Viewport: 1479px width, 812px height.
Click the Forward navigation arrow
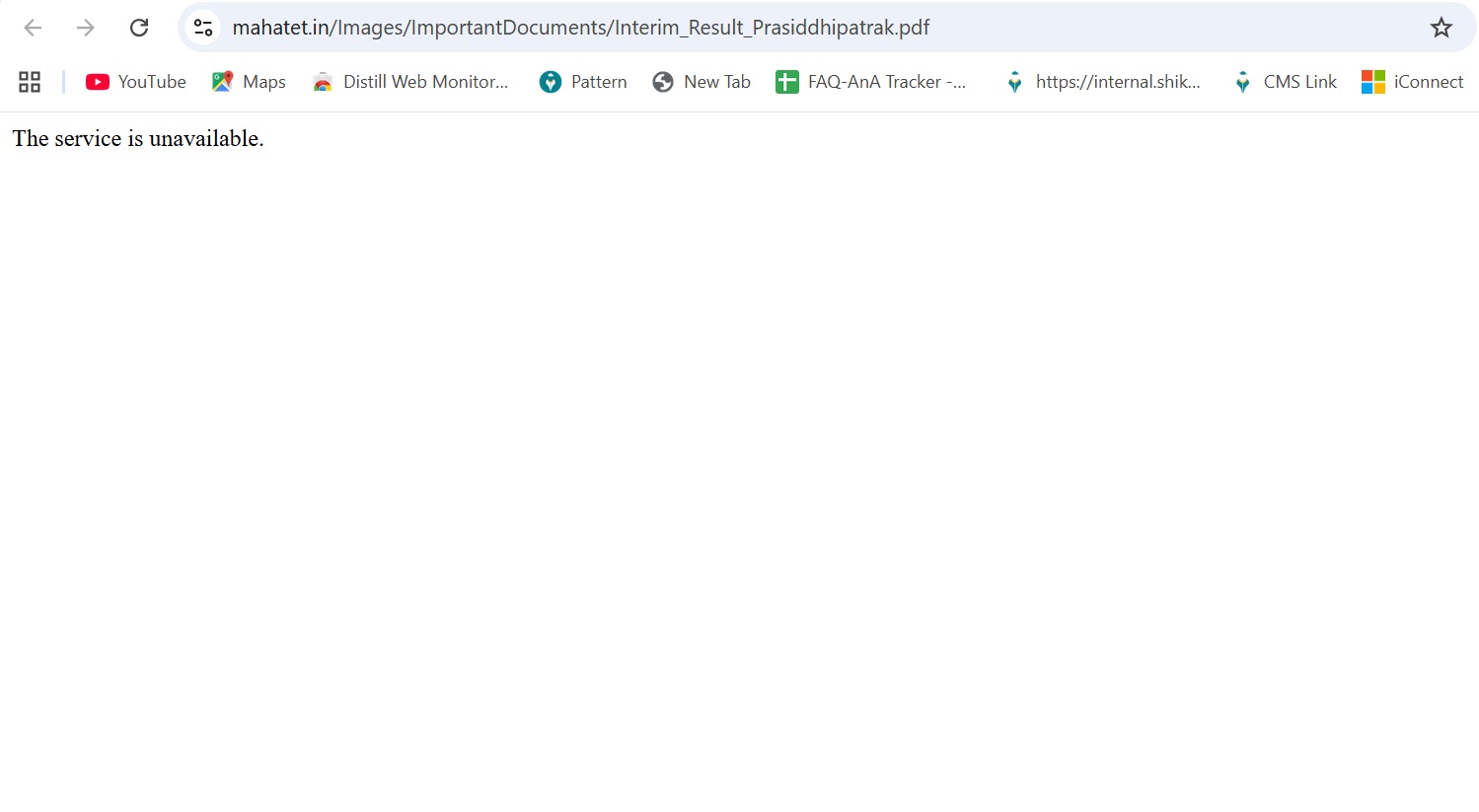(x=86, y=28)
